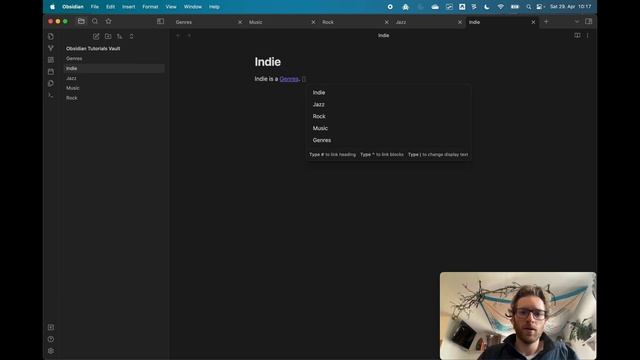Navigate back with the left arrow
The width and height of the screenshot is (640, 360).
(x=178, y=36)
